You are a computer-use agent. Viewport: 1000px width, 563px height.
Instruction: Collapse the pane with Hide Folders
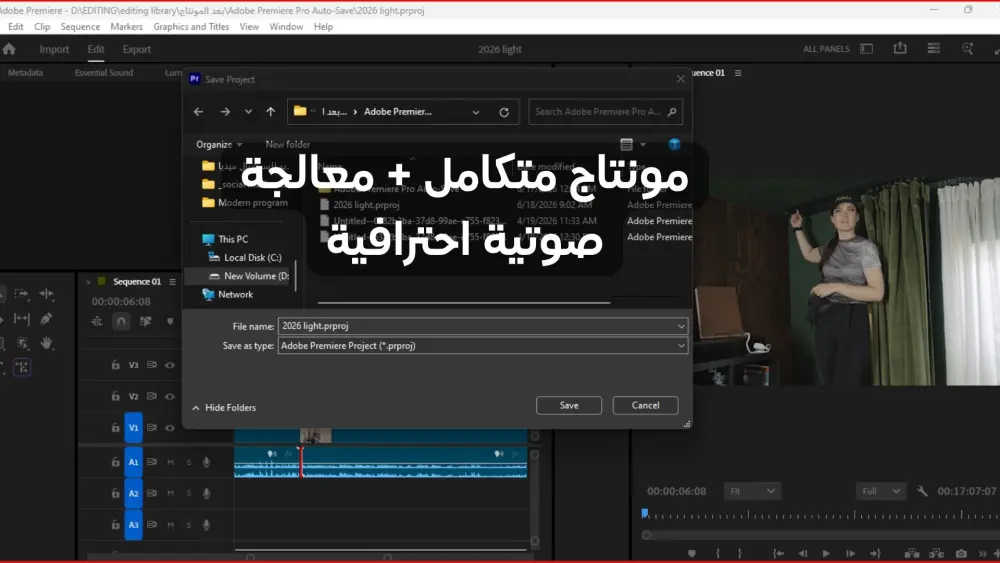(224, 407)
